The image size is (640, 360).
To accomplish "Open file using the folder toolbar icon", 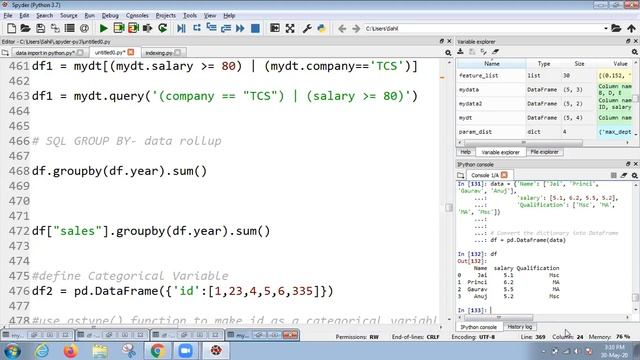I will click(25, 28).
